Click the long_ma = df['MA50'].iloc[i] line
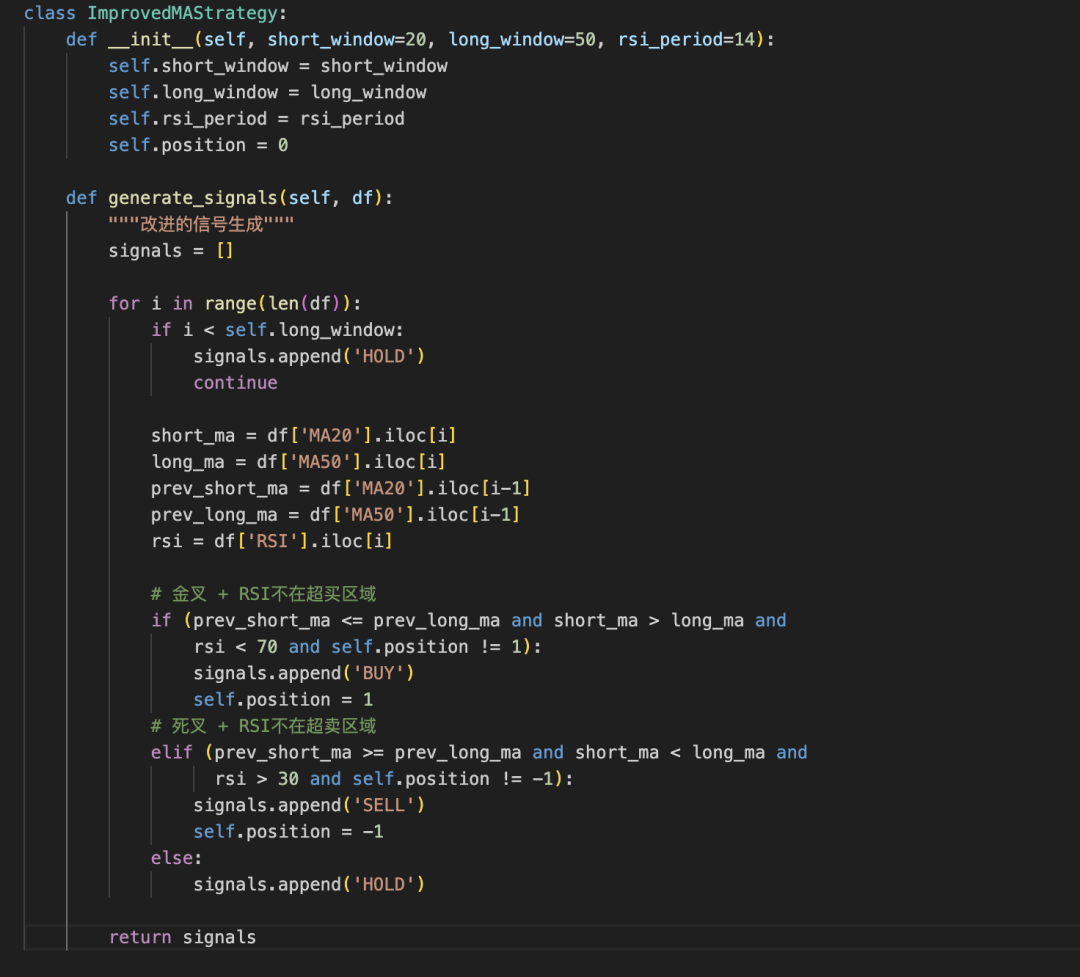Image resolution: width=1080 pixels, height=977 pixels. click(x=298, y=462)
